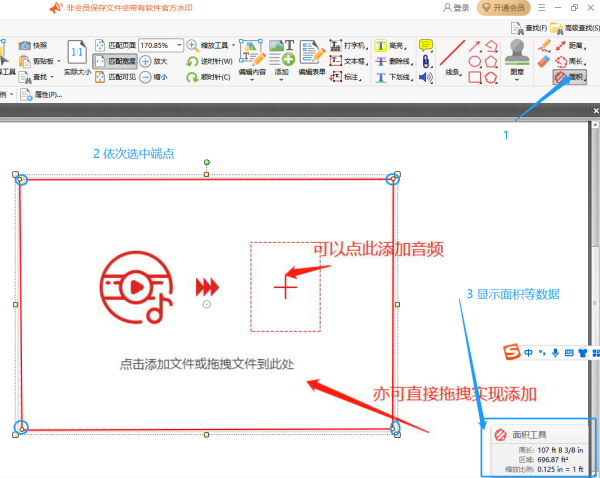Image resolution: width=600 pixels, height=478 pixels.
Task: Rotate counterclockwise (逆时针)
Action: pyautogui.click(x=209, y=61)
